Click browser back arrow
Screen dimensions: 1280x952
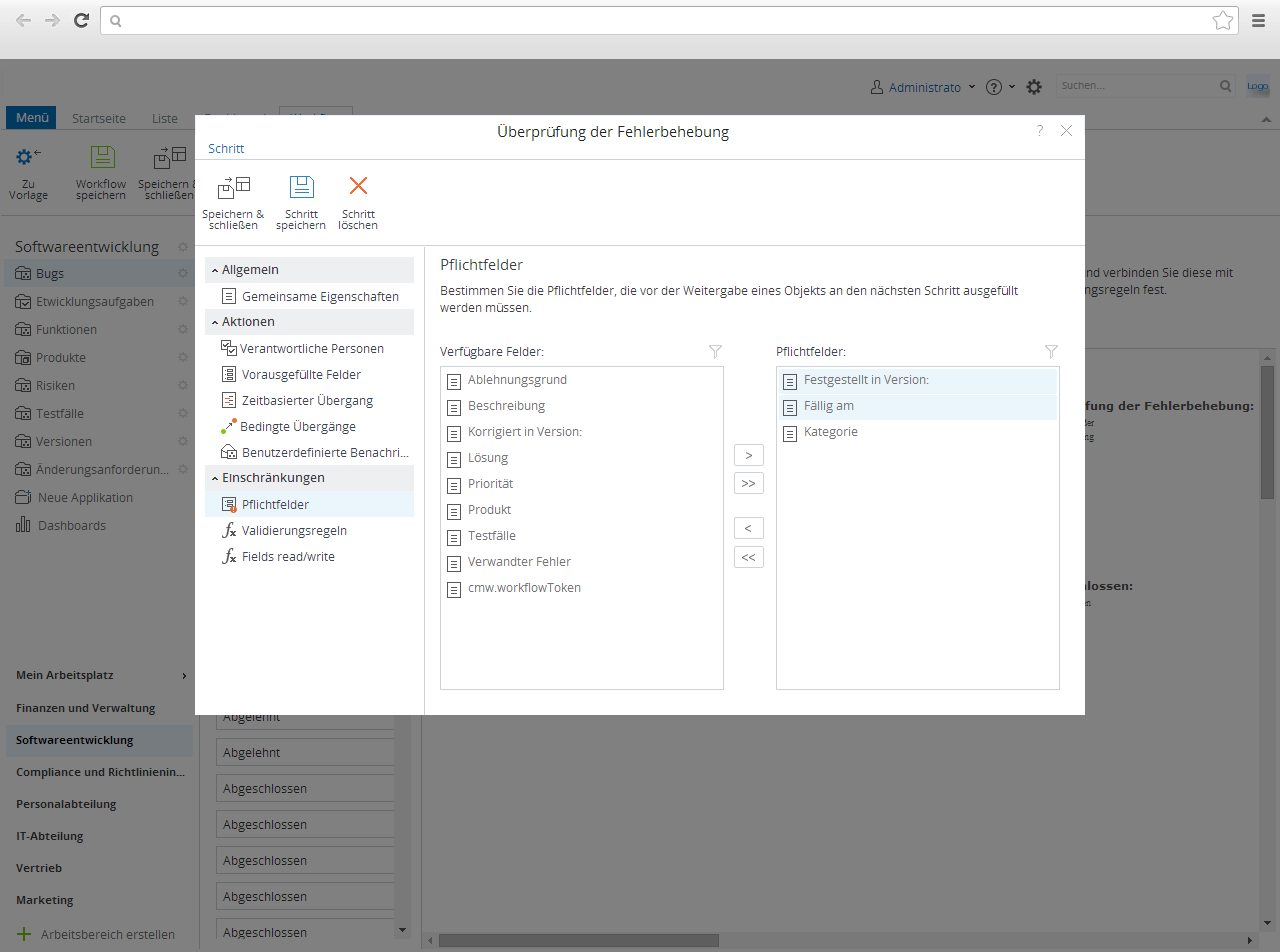click(x=23, y=20)
